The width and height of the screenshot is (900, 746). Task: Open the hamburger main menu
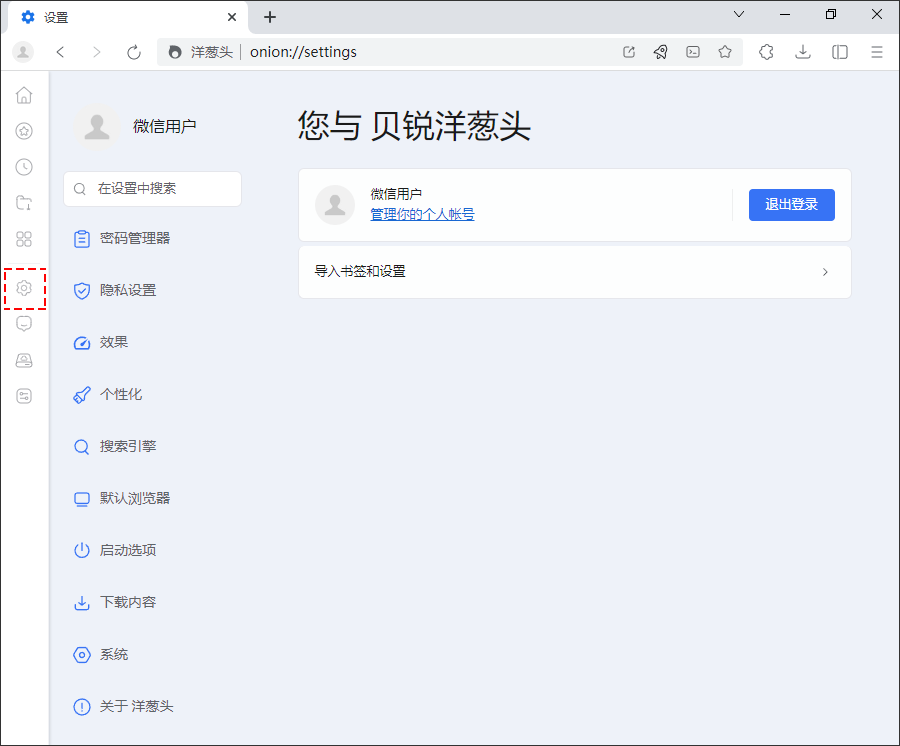(876, 52)
